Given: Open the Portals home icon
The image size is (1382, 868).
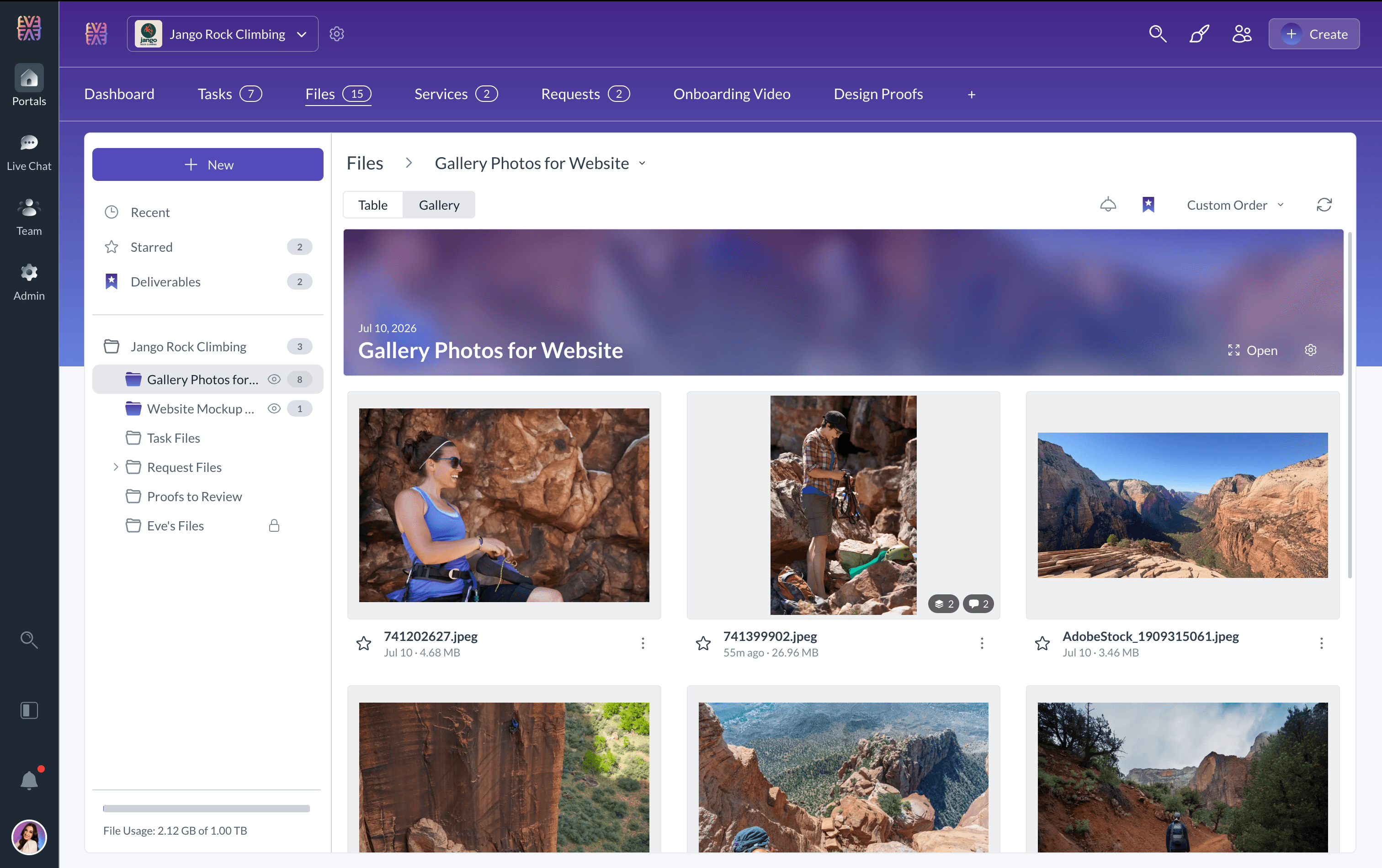Looking at the screenshot, I should (x=29, y=78).
